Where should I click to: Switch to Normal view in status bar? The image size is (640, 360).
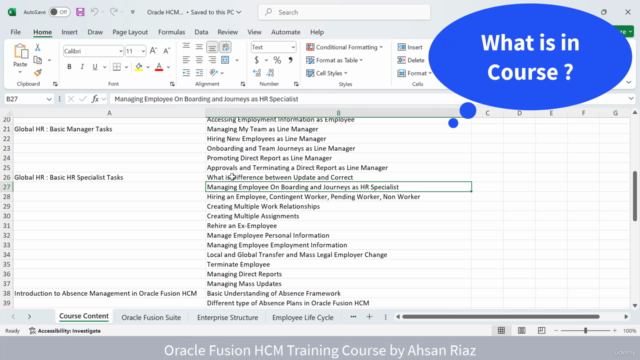[x=501, y=331]
